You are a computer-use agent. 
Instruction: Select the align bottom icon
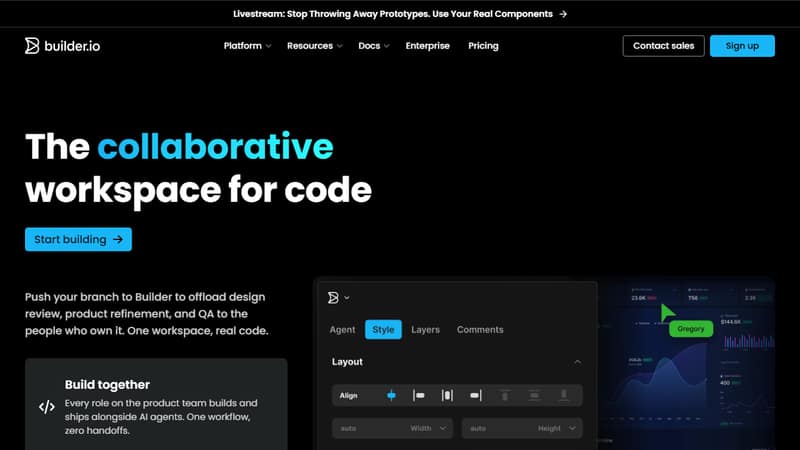pyautogui.click(x=564, y=395)
